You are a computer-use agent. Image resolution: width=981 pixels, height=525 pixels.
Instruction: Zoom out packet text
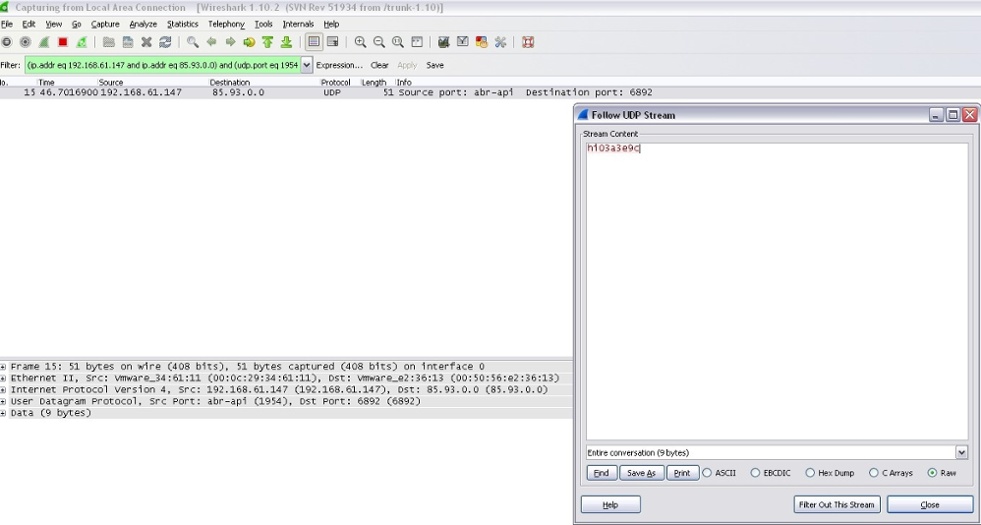tap(379, 42)
